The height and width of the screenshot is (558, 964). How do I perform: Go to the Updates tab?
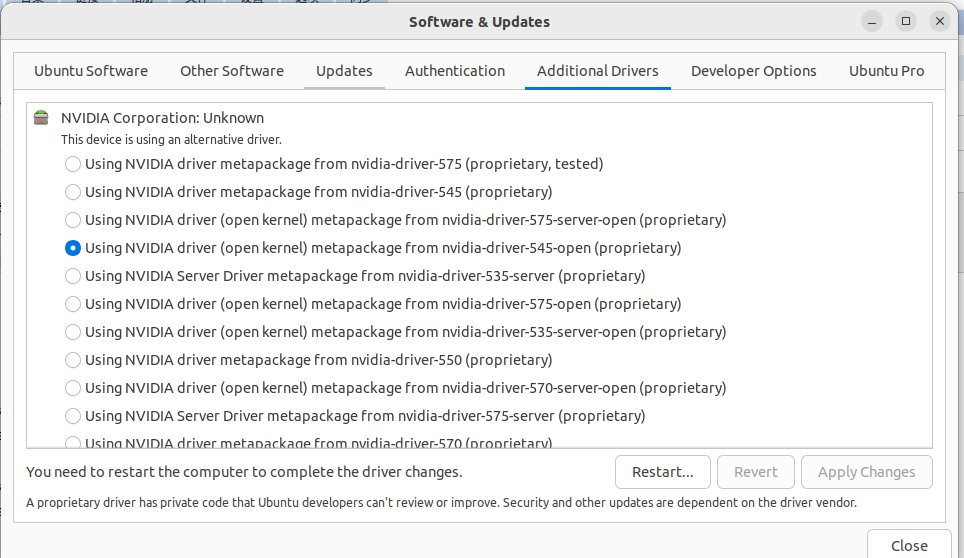click(x=344, y=71)
